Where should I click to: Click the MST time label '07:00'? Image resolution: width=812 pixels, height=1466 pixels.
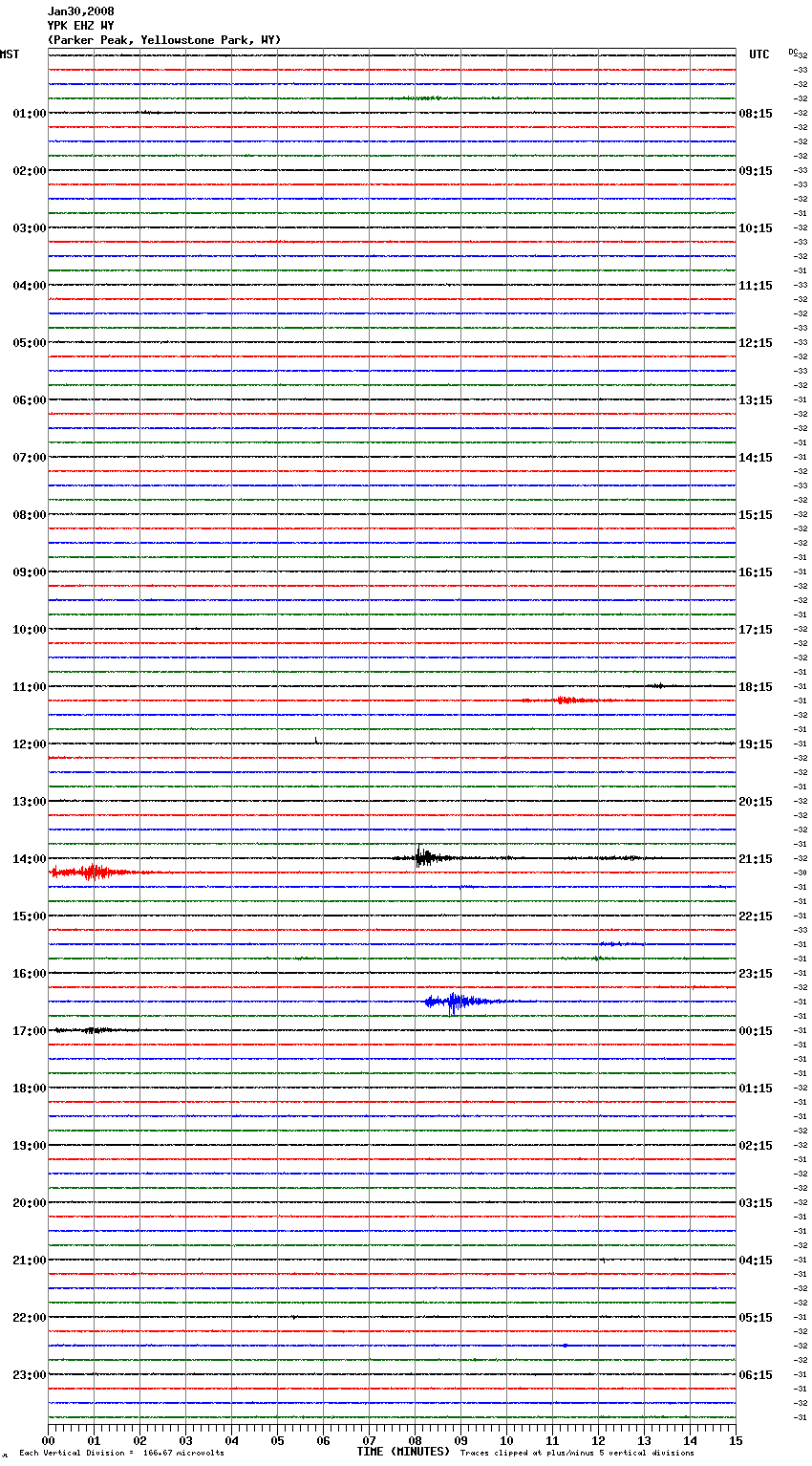tap(29, 458)
